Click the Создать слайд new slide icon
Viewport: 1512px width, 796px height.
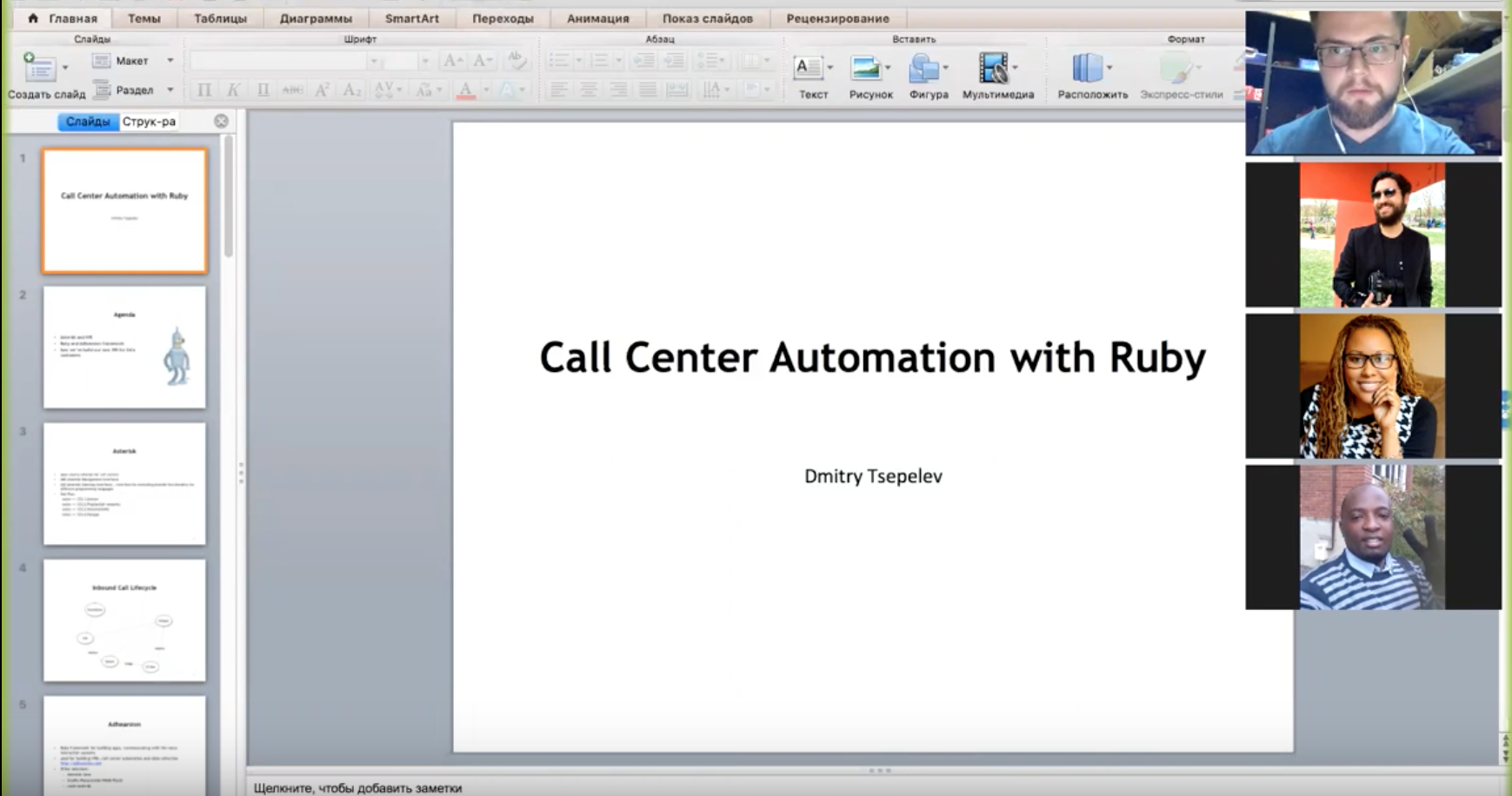pyautogui.click(x=38, y=66)
